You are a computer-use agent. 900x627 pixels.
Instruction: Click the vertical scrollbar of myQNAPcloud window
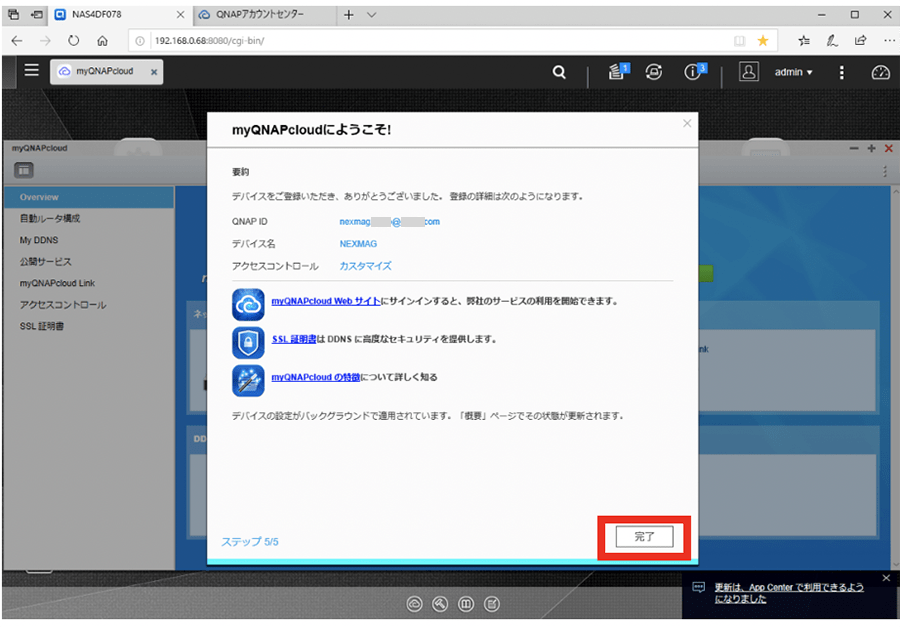pos(895,377)
